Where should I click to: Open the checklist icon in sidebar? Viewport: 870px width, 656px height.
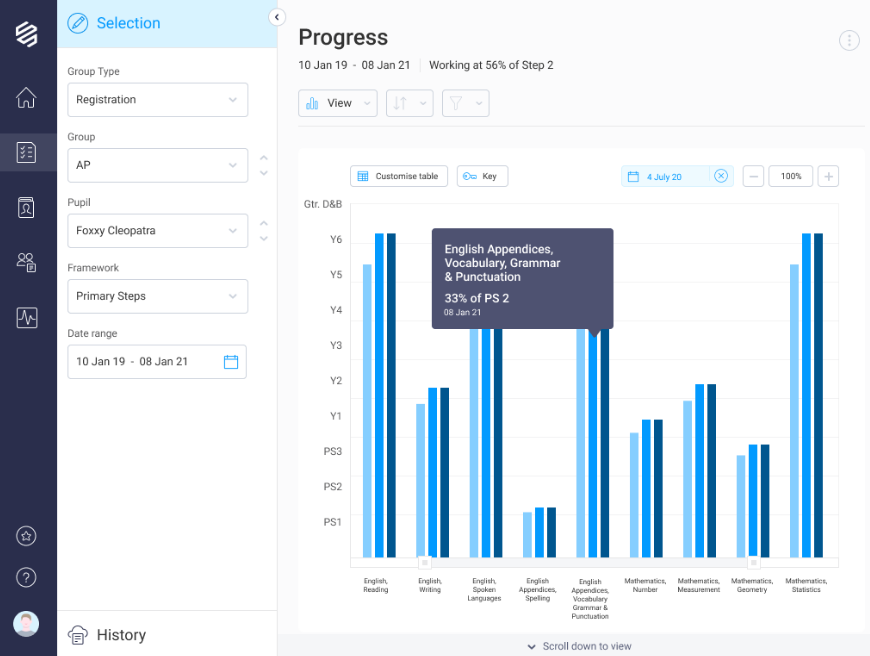point(27,152)
